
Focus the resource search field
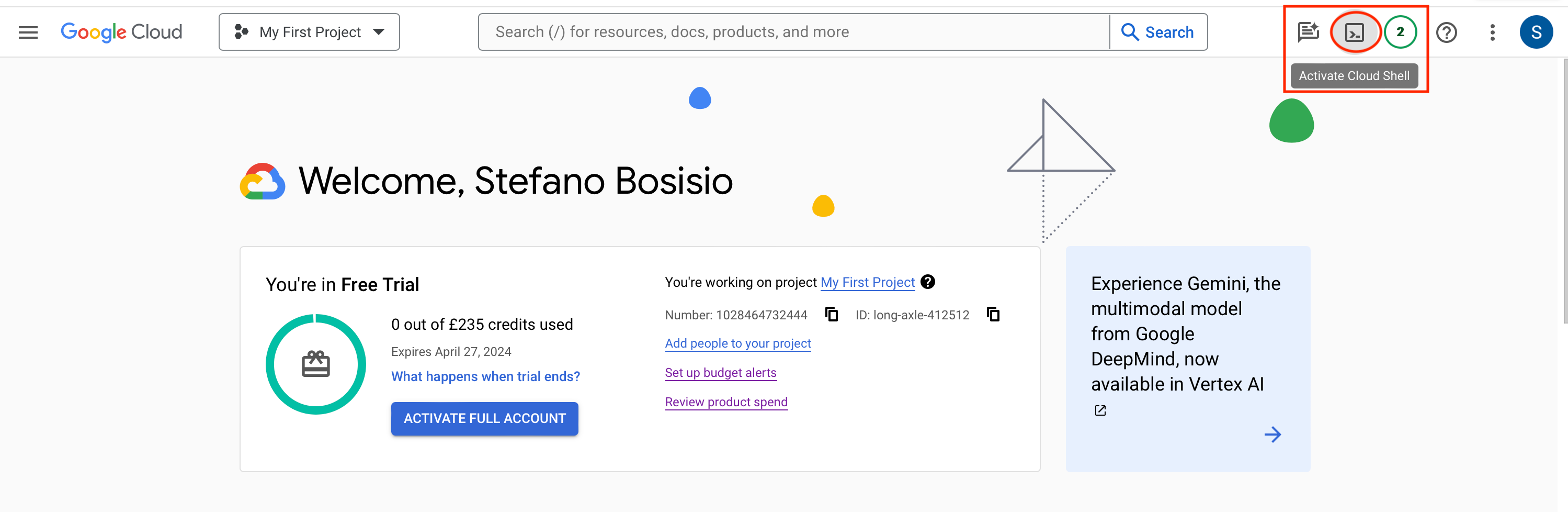794,32
